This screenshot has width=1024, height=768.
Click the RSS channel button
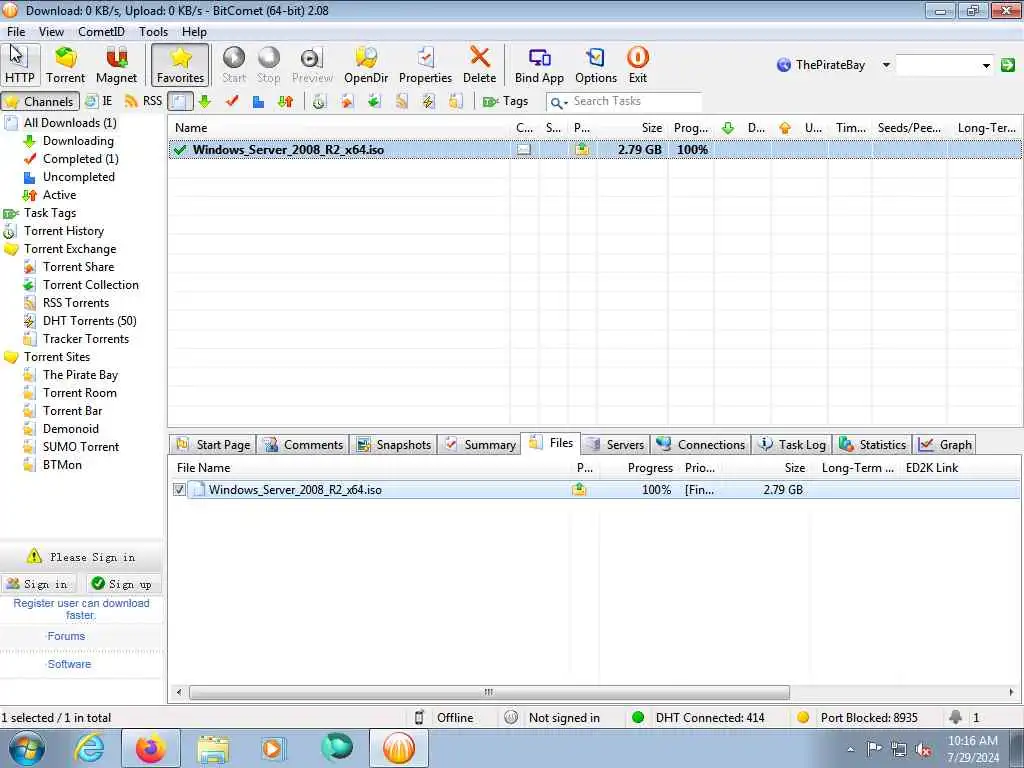click(x=143, y=101)
